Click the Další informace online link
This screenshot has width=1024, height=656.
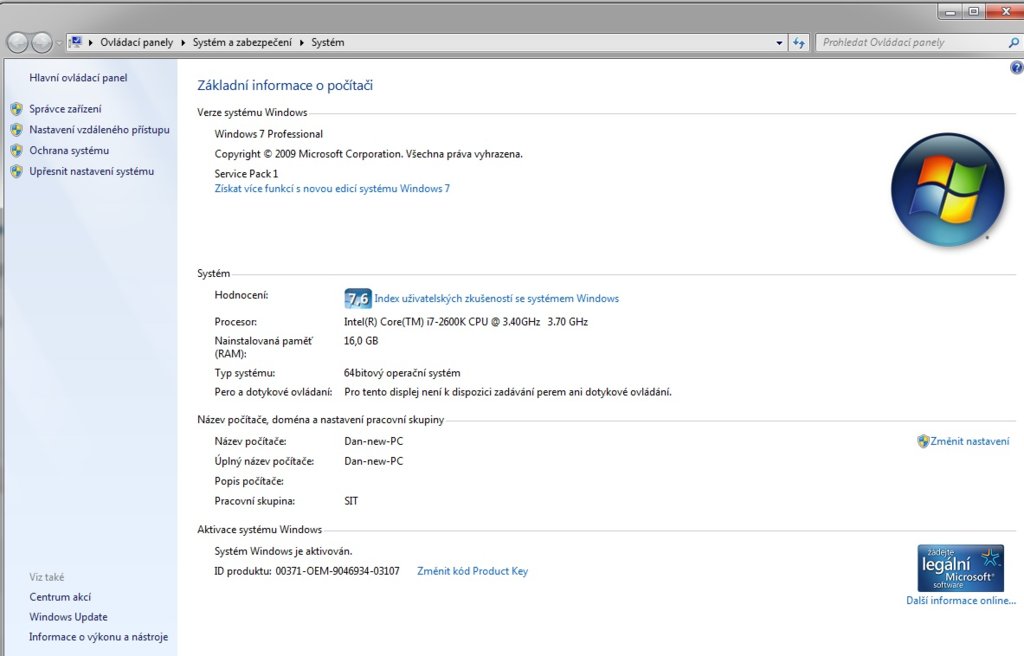pos(960,600)
